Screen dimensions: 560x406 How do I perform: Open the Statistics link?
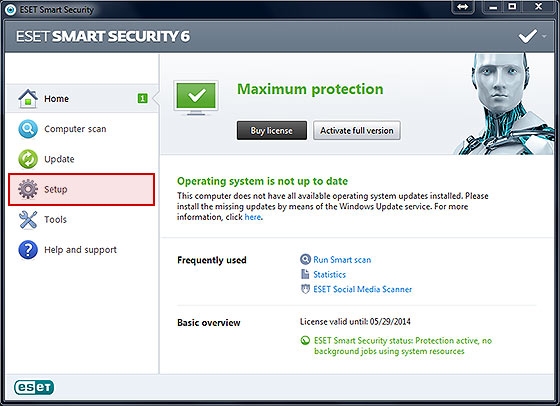tap(329, 274)
